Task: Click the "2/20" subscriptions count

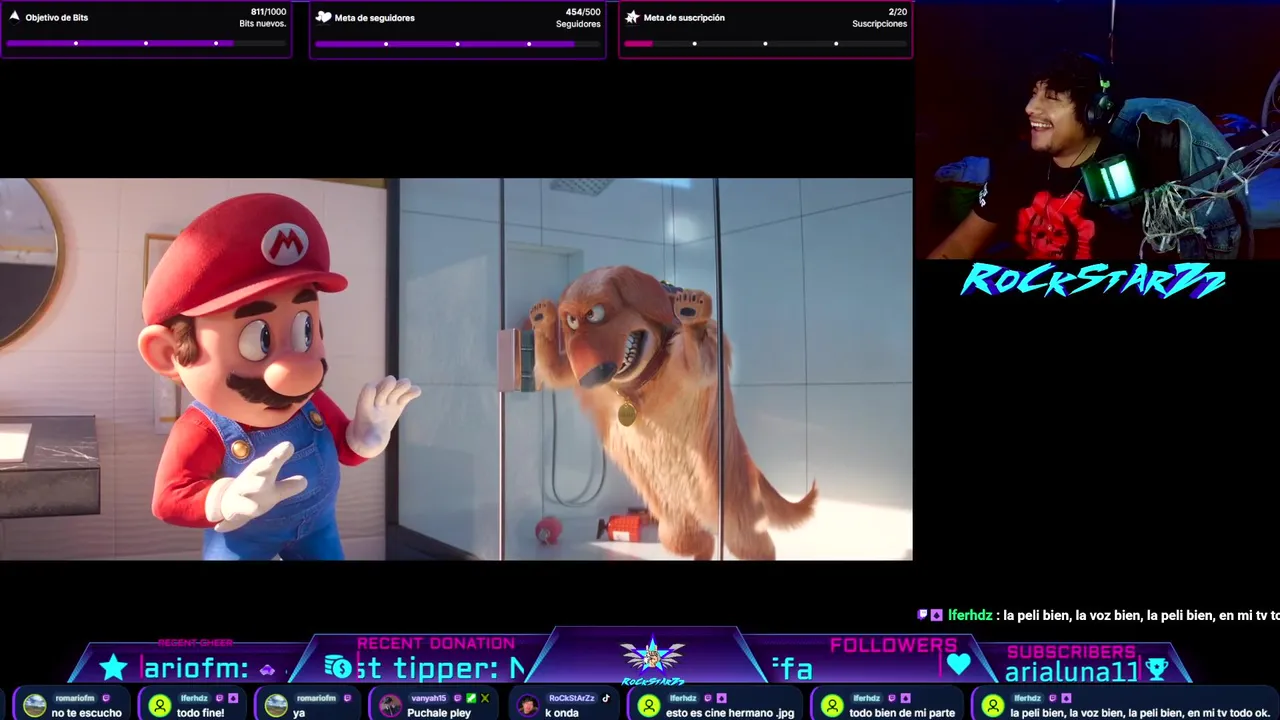Action: click(x=897, y=12)
